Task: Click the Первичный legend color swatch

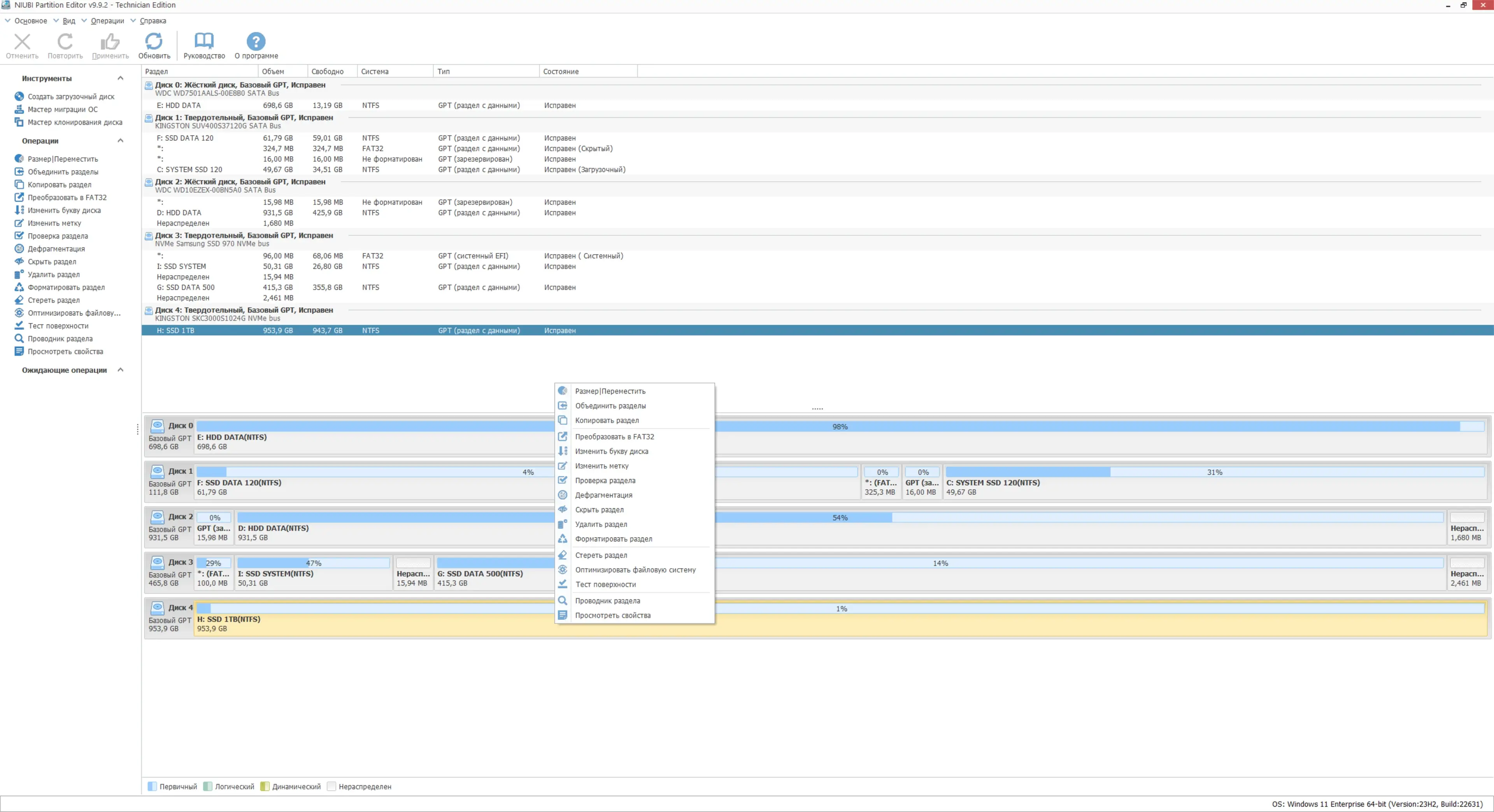Action: coord(152,786)
